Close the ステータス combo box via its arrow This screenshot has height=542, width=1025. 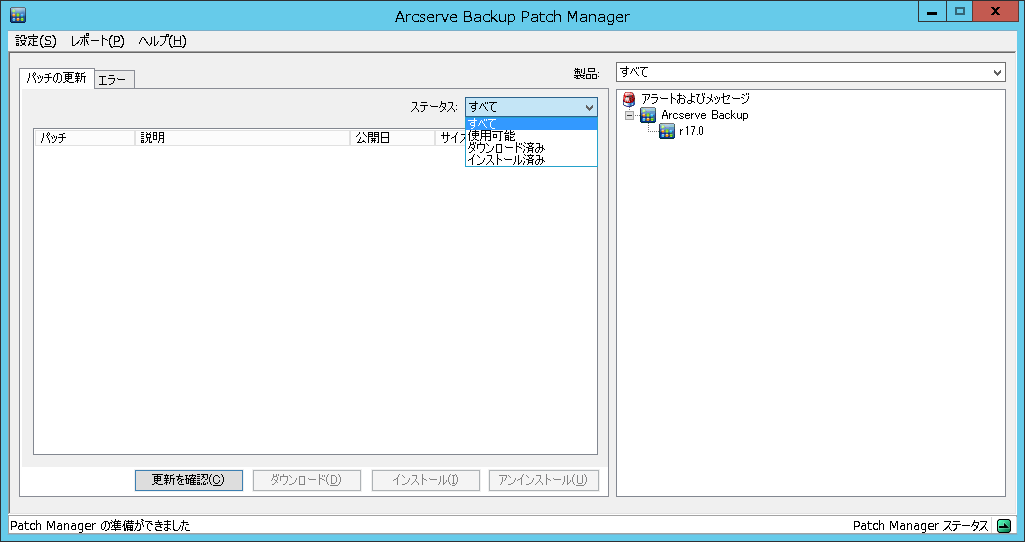[x=589, y=107]
